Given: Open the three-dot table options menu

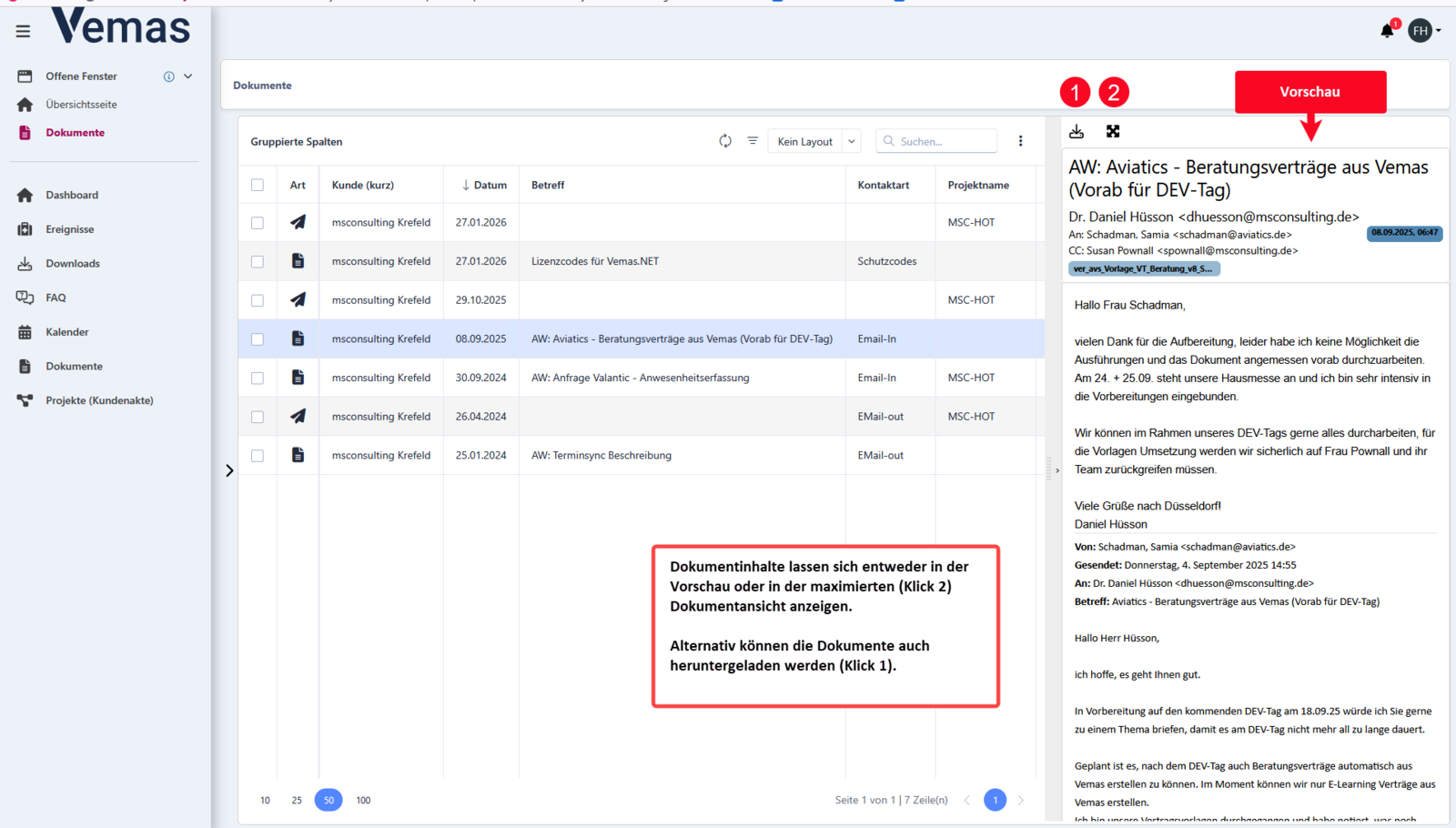Looking at the screenshot, I should pyautogui.click(x=1020, y=141).
